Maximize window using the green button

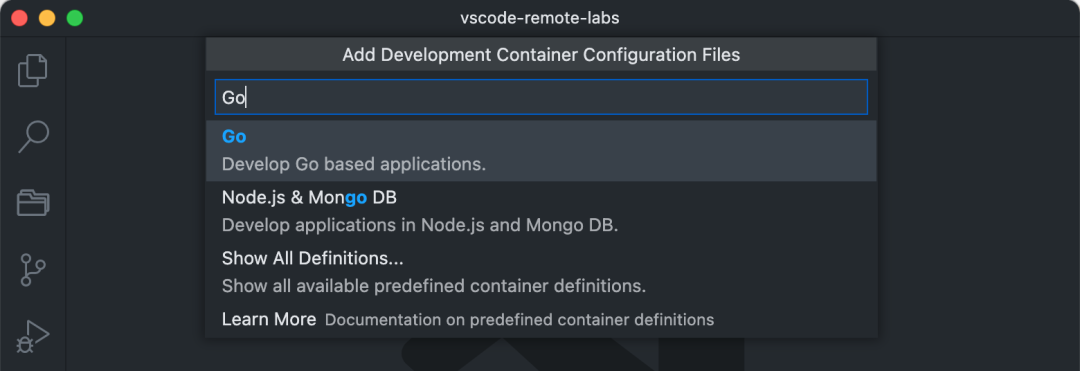pyautogui.click(x=74, y=18)
